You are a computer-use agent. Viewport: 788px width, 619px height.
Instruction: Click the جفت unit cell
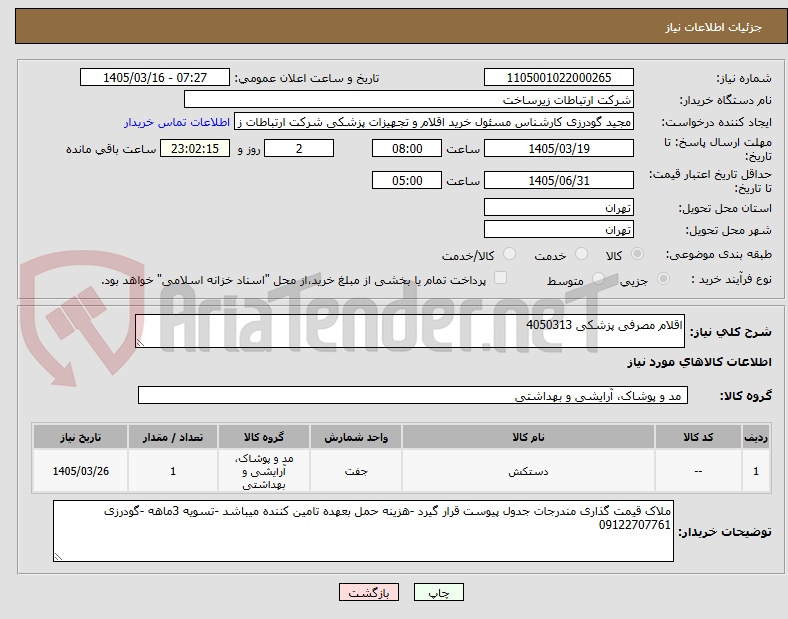356,471
